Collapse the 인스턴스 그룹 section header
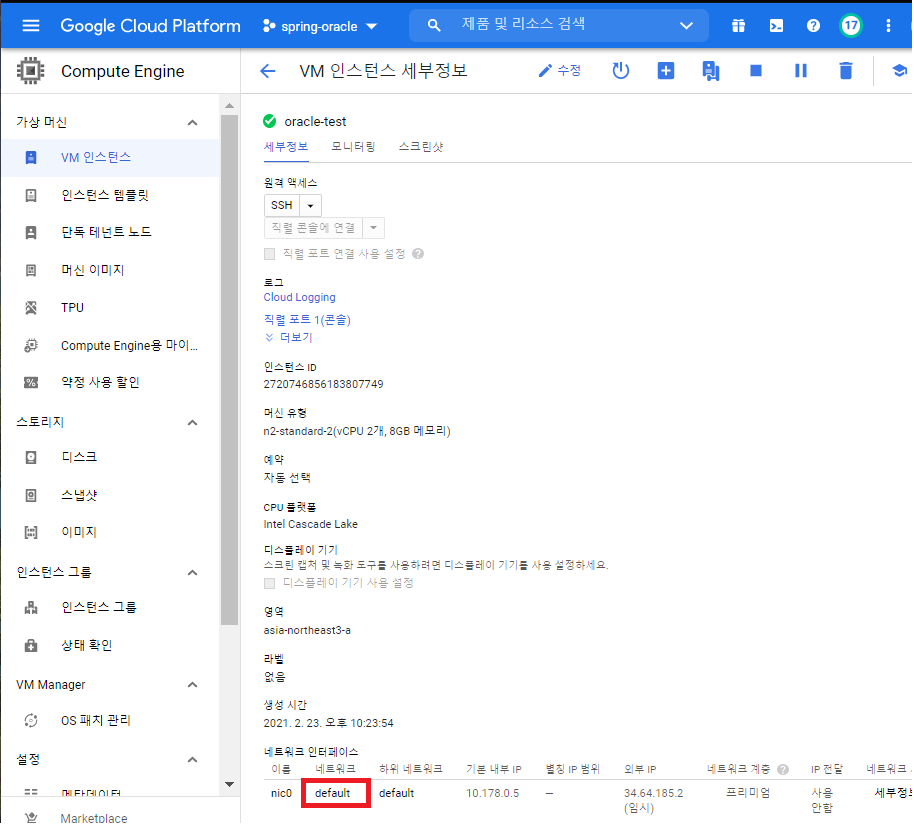Screen dimensions: 914x827 pos(192,573)
